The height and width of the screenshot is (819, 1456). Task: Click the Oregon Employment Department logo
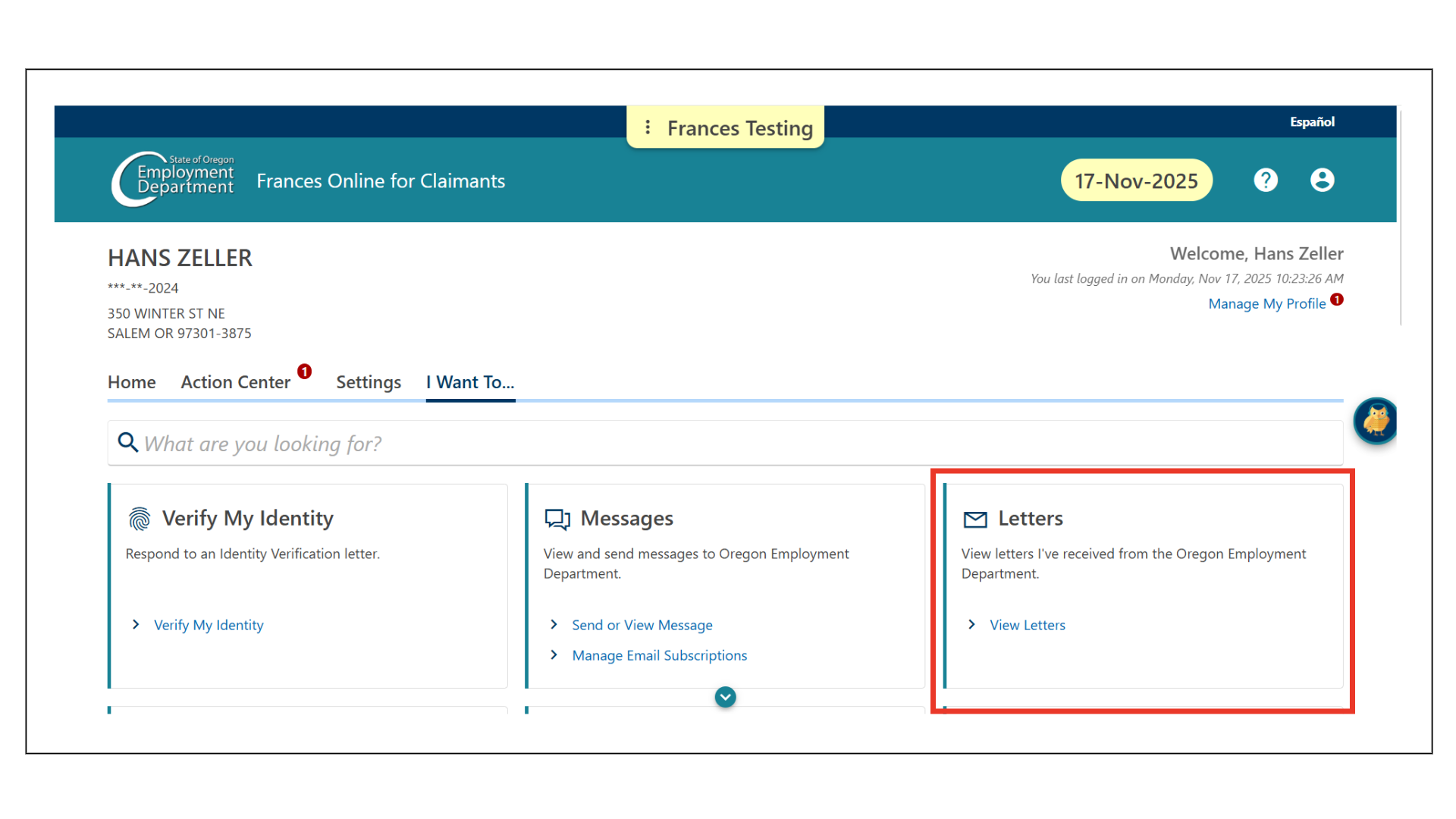[x=173, y=180]
